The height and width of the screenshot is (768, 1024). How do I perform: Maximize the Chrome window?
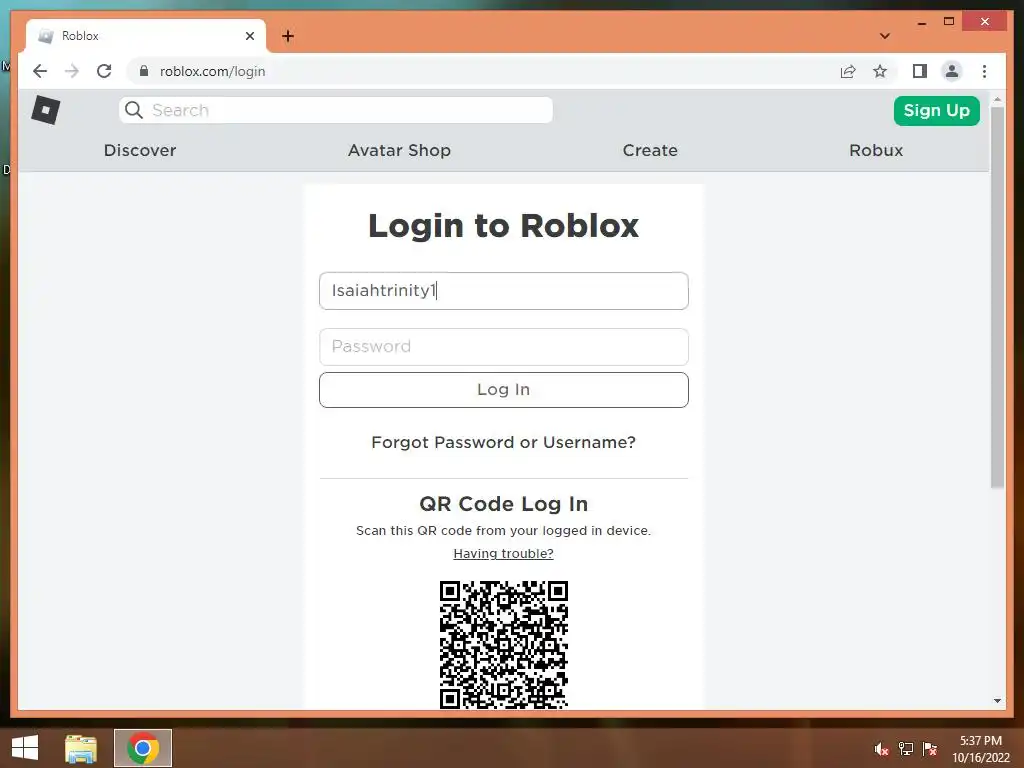(x=949, y=22)
